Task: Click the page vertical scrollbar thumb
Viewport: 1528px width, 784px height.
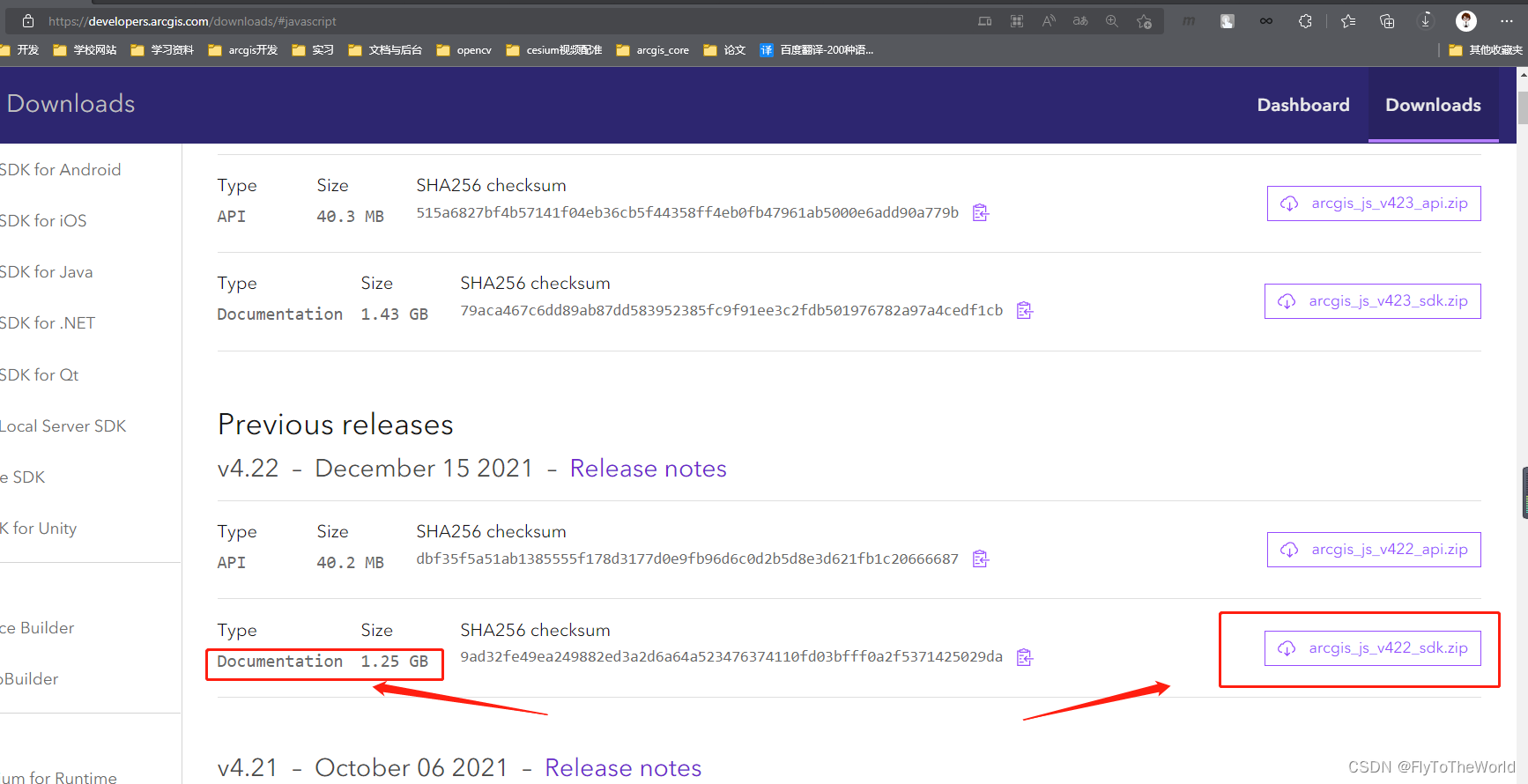Action: point(1523,107)
